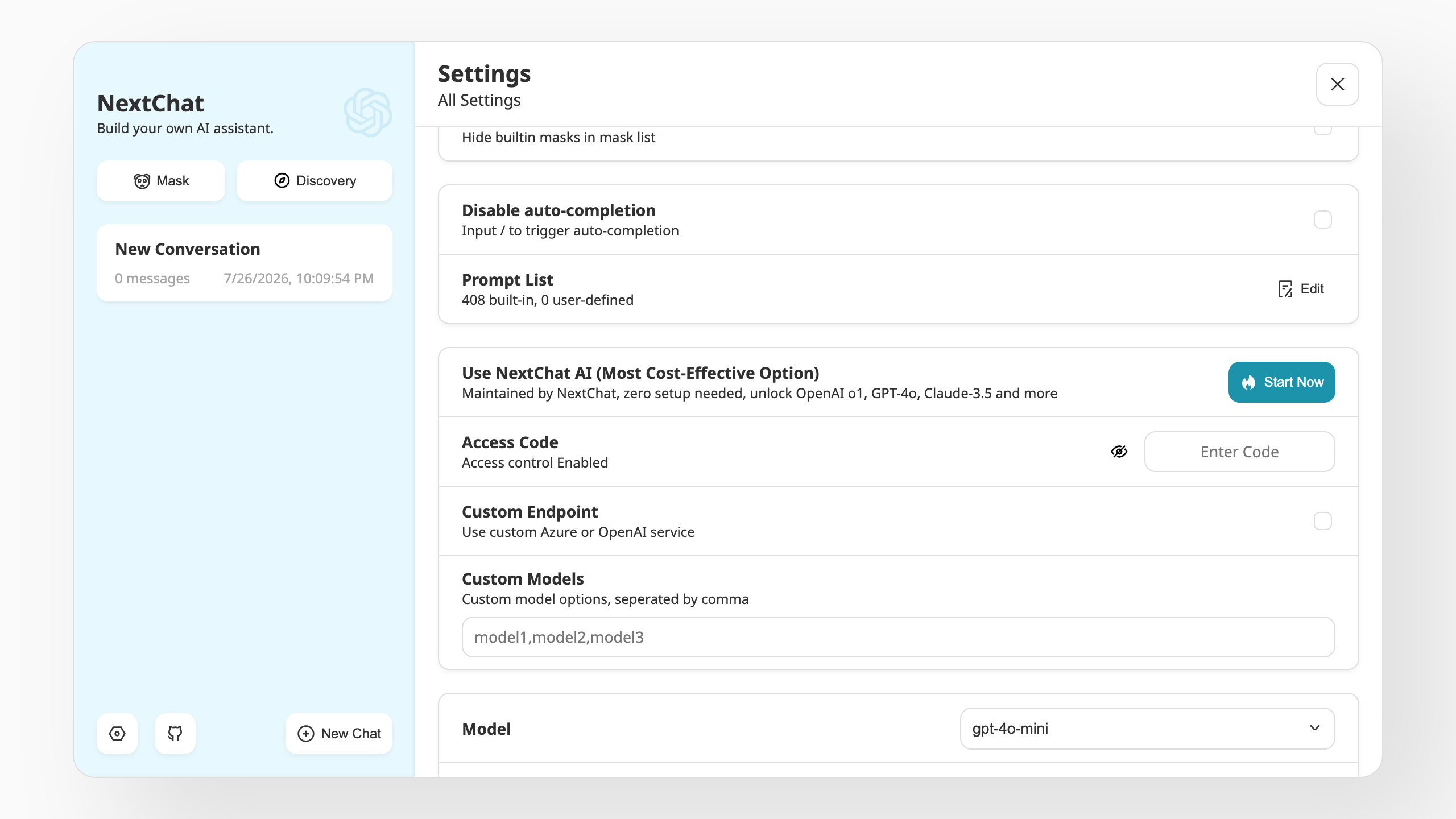Open settings with the hexagon gear icon
Image resolution: width=1456 pixels, height=819 pixels.
pyautogui.click(x=117, y=734)
